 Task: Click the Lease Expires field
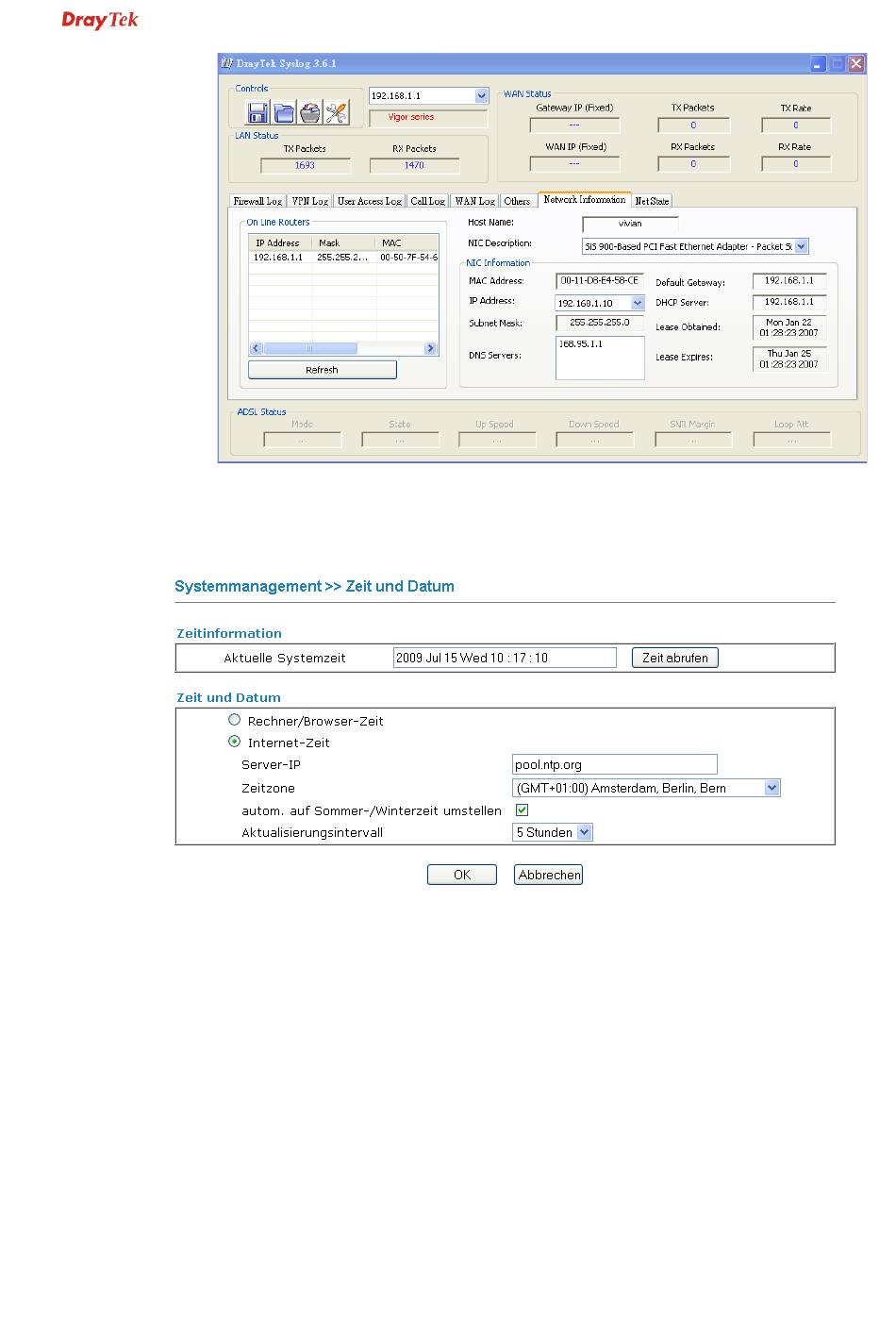[789, 359]
